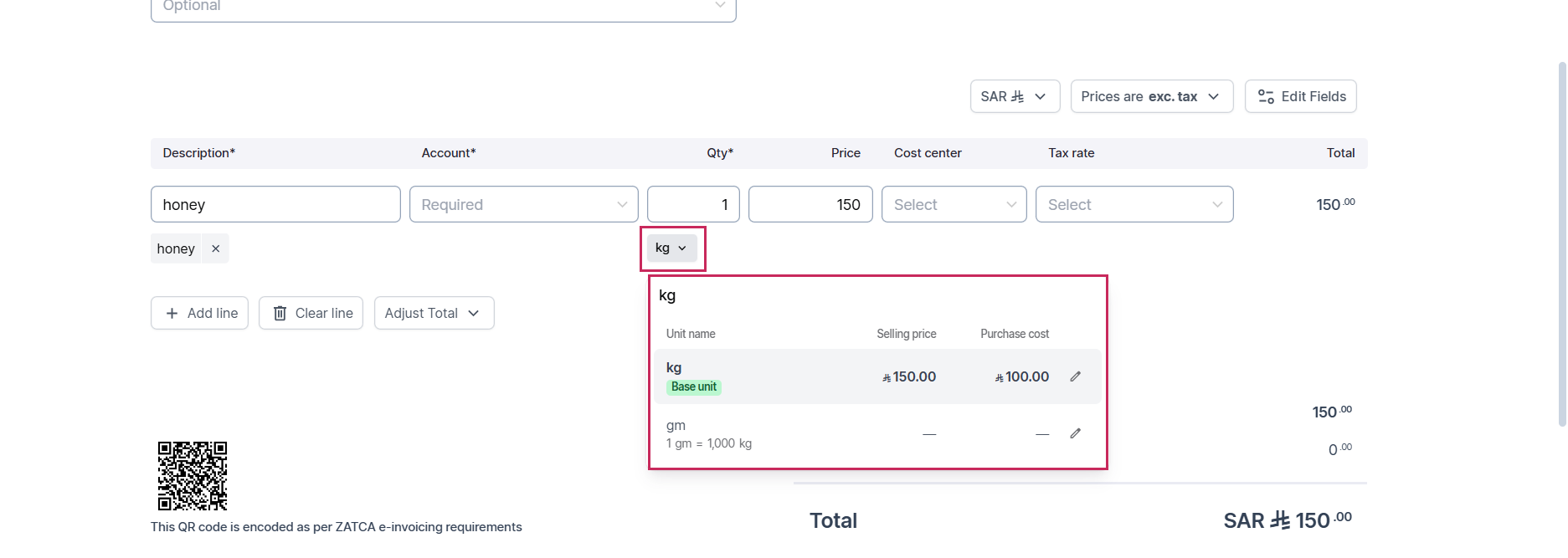Open the Cost center Select dropdown
1568x558 pixels.
pyautogui.click(x=954, y=204)
